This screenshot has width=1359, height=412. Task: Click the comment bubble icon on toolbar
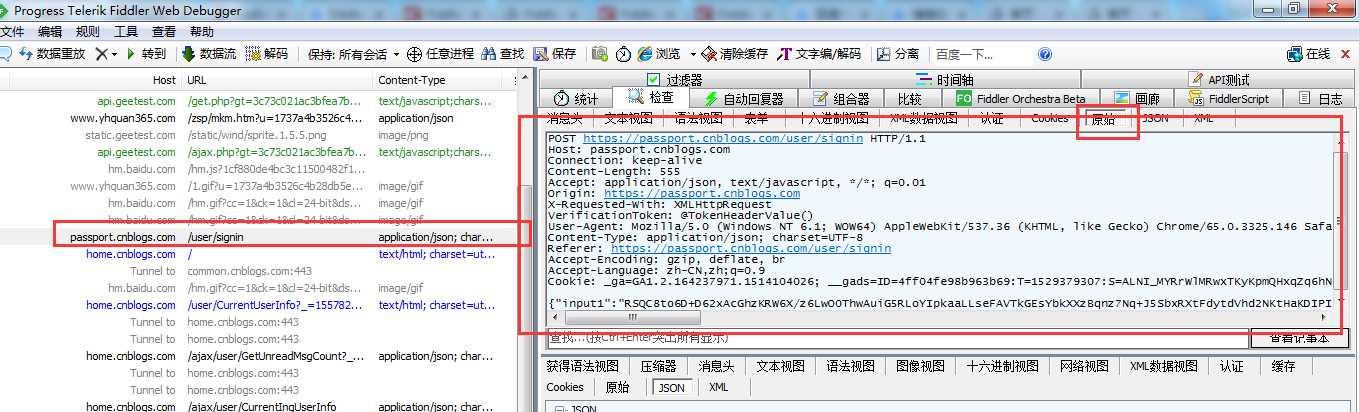click(x=5, y=54)
